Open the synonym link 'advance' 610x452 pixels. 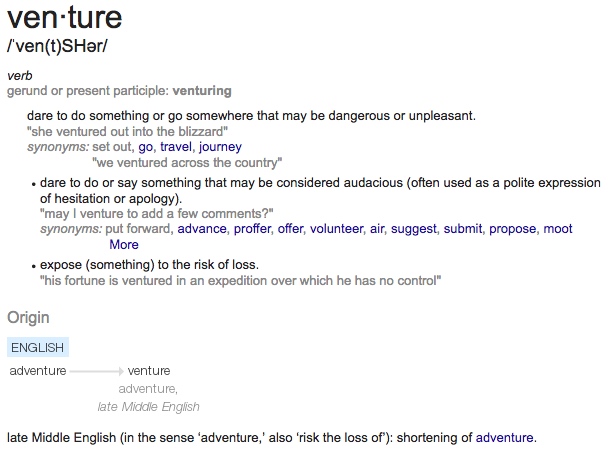pyautogui.click(x=202, y=229)
